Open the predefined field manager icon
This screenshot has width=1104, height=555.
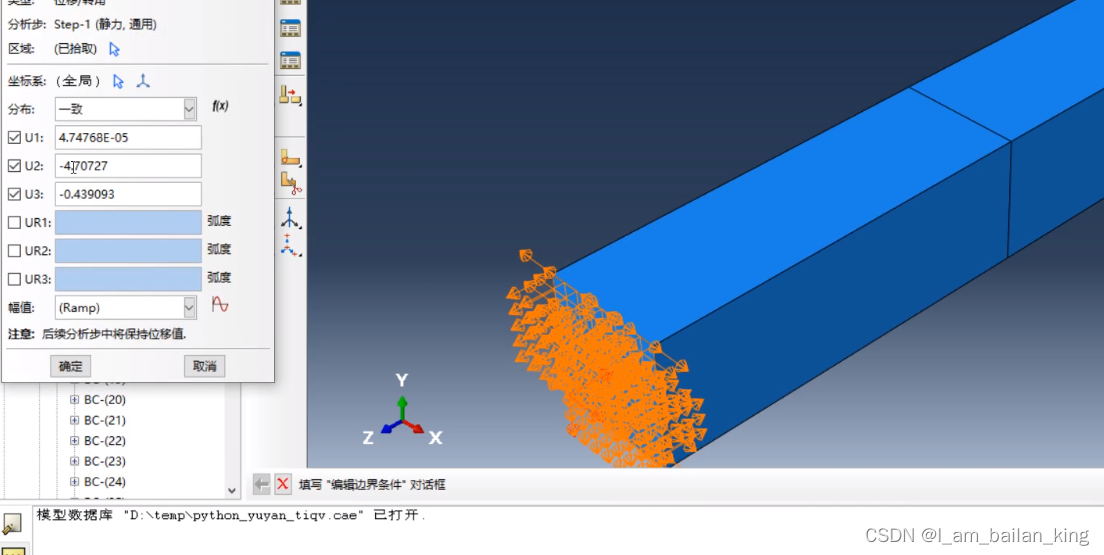click(x=290, y=28)
